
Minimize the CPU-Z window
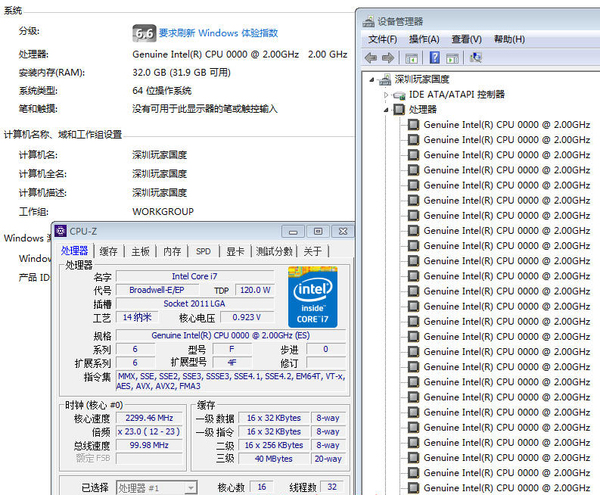[x=293, y=231]
